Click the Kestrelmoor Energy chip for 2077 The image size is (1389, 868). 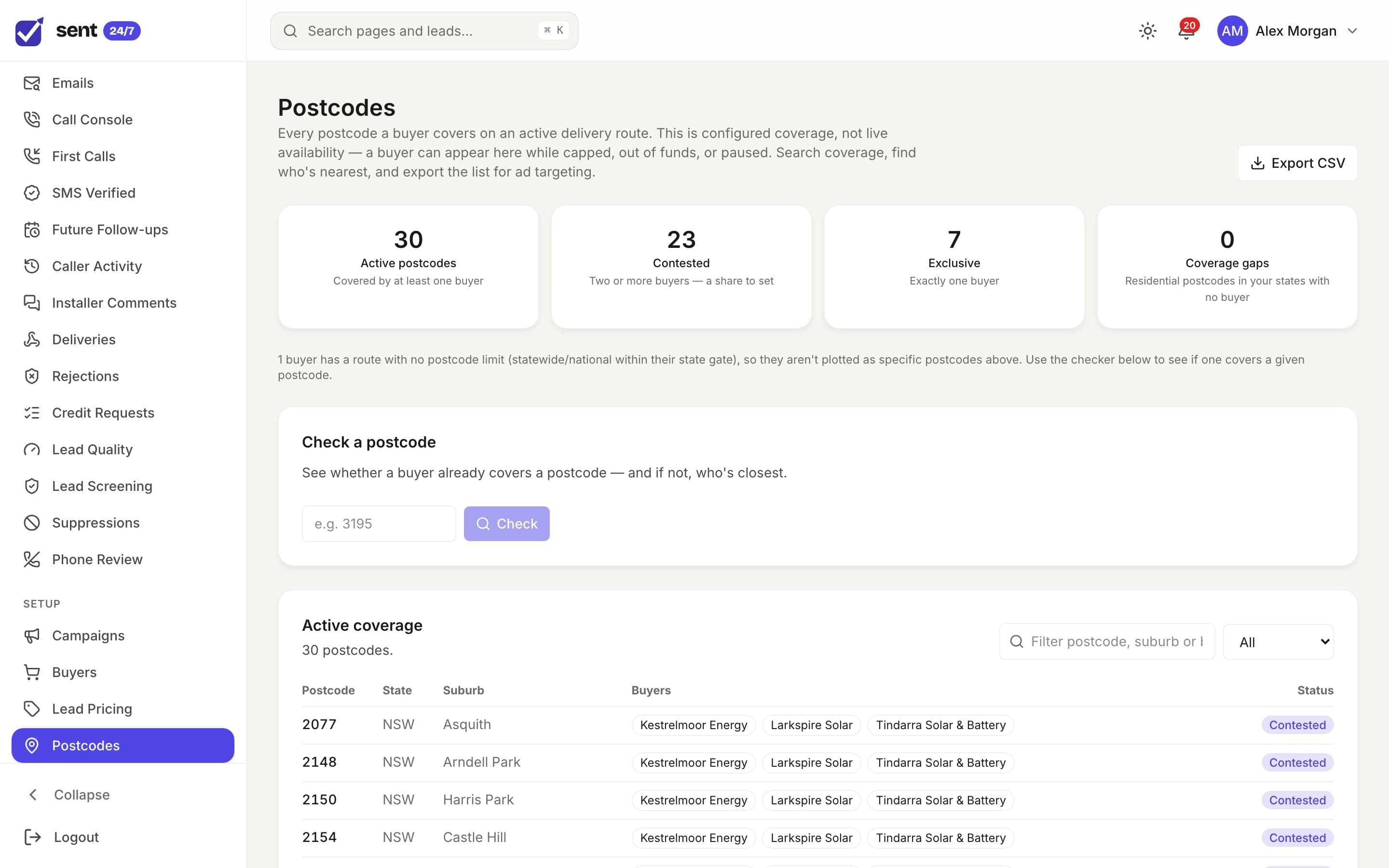pyautogui.click(x=694, y=725)
